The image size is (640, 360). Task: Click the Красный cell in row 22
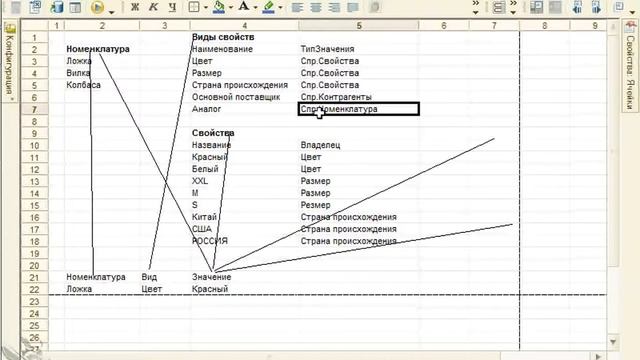point(210,289)
